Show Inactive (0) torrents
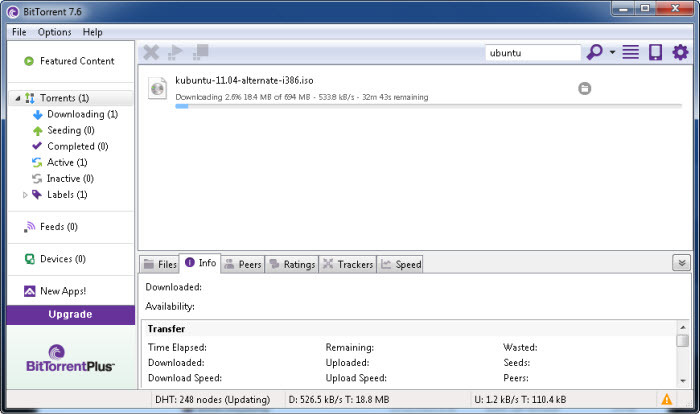This screenshot has width=700, height=414. (x=70, y=179)
